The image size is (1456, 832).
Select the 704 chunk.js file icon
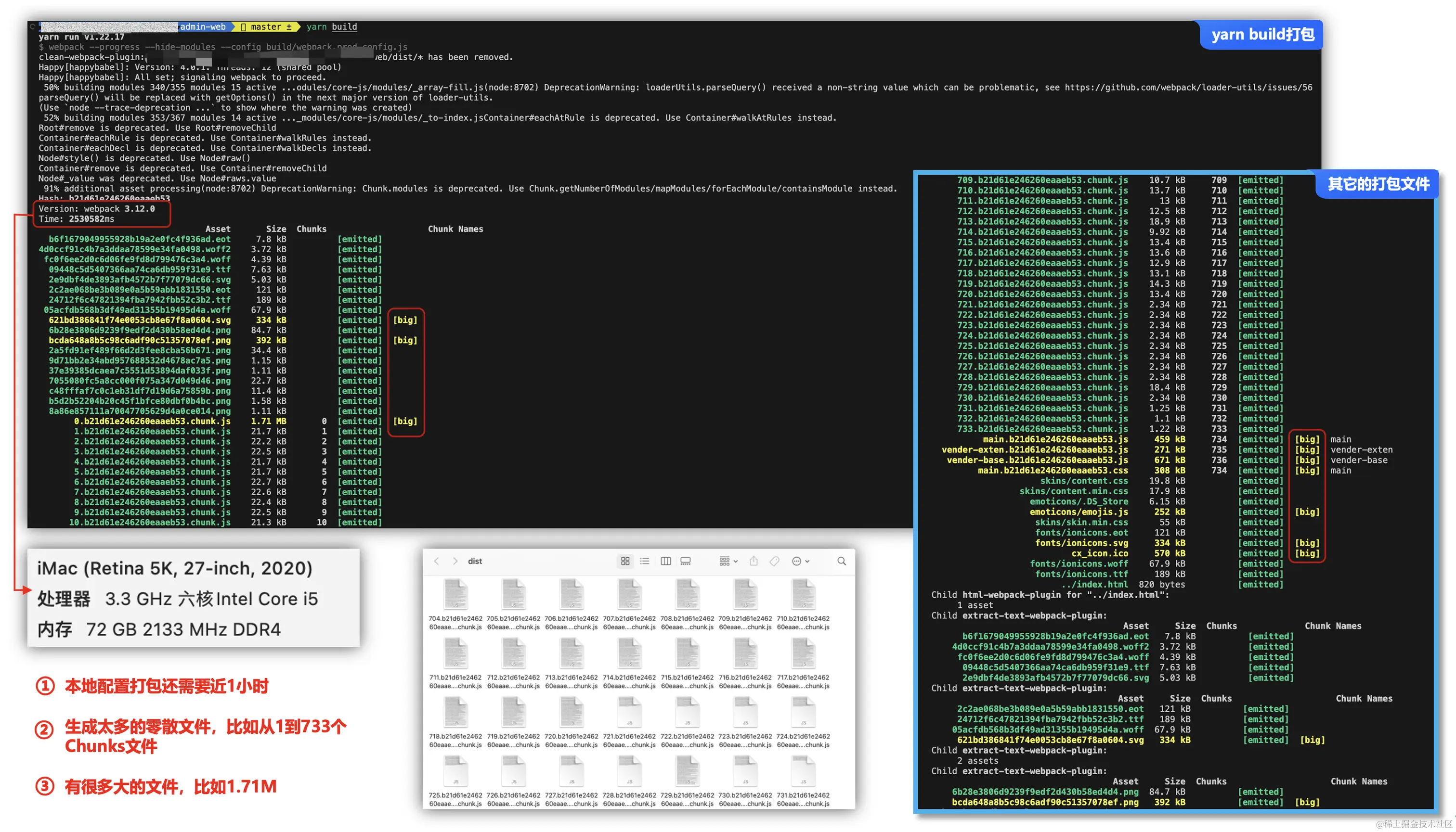click(455, 594)
